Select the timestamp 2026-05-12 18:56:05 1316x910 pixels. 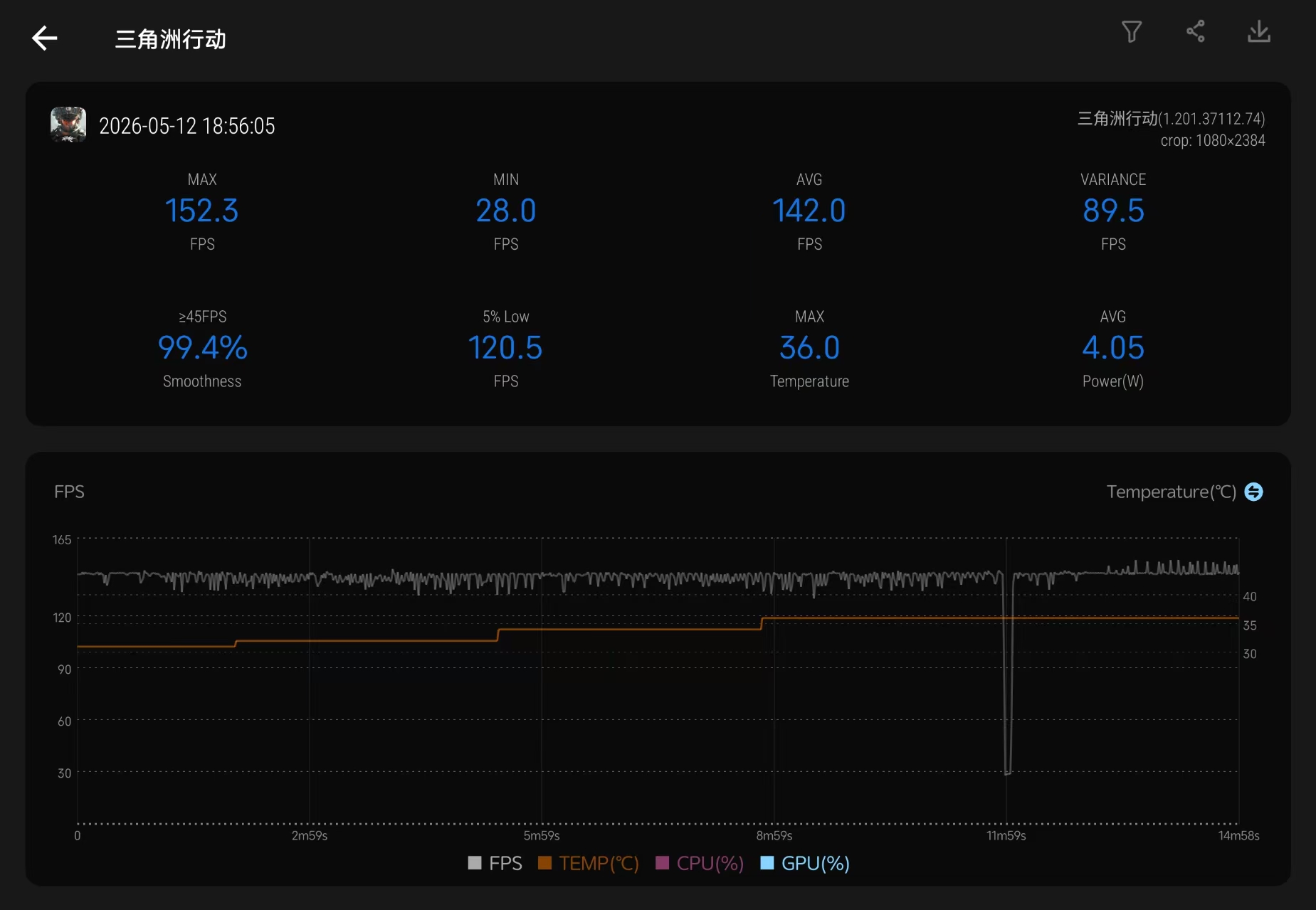click(187, 126)
